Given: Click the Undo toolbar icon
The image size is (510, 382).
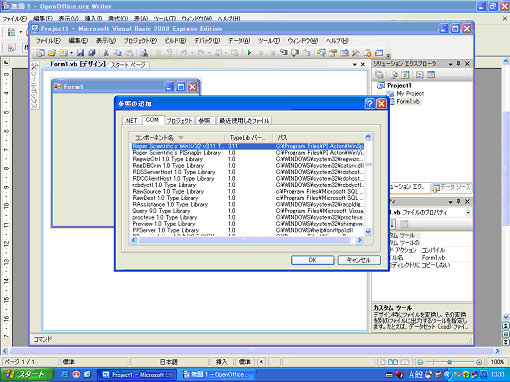Looking at the screenshot, I should pyautogui.click(x=184, y=53).
